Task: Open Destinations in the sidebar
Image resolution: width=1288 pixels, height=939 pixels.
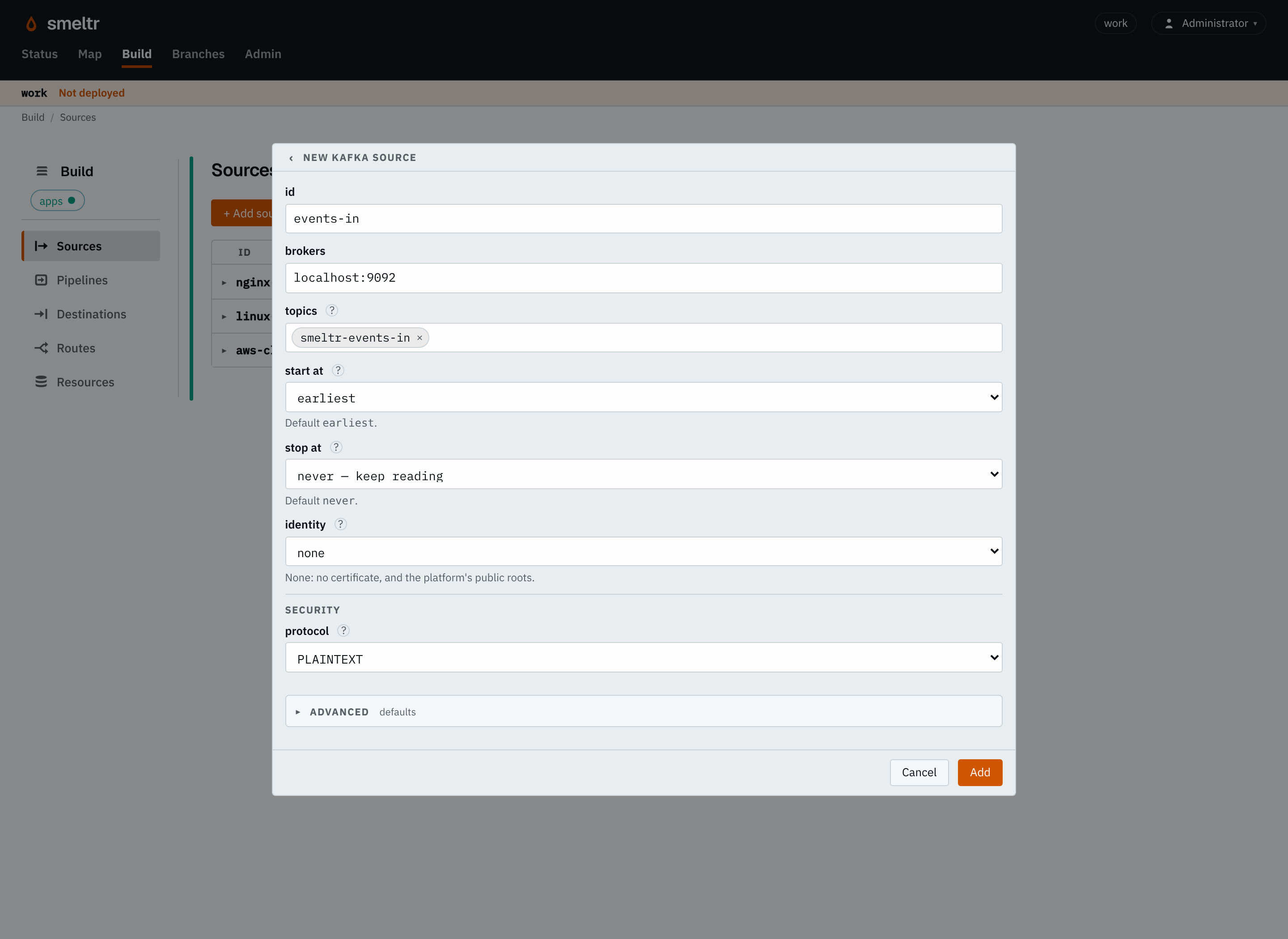Action: pos(91,314)
